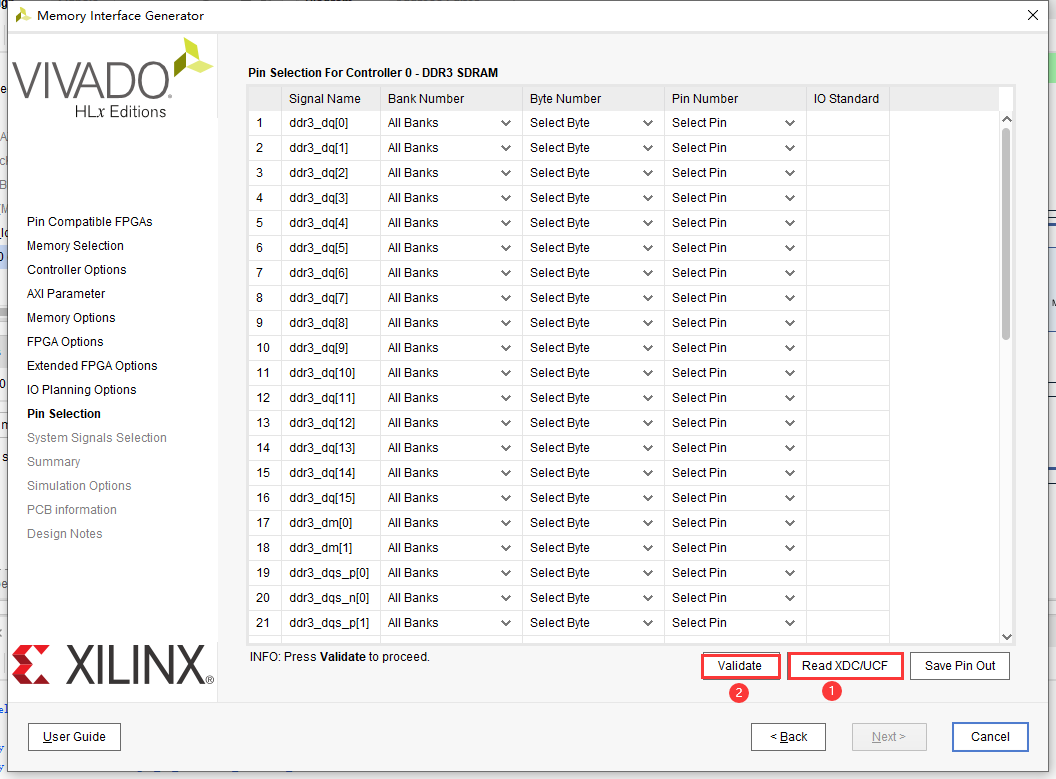Open the FPGA Options step
This screenshot has width=1056, height=779.
coord(63,341)
